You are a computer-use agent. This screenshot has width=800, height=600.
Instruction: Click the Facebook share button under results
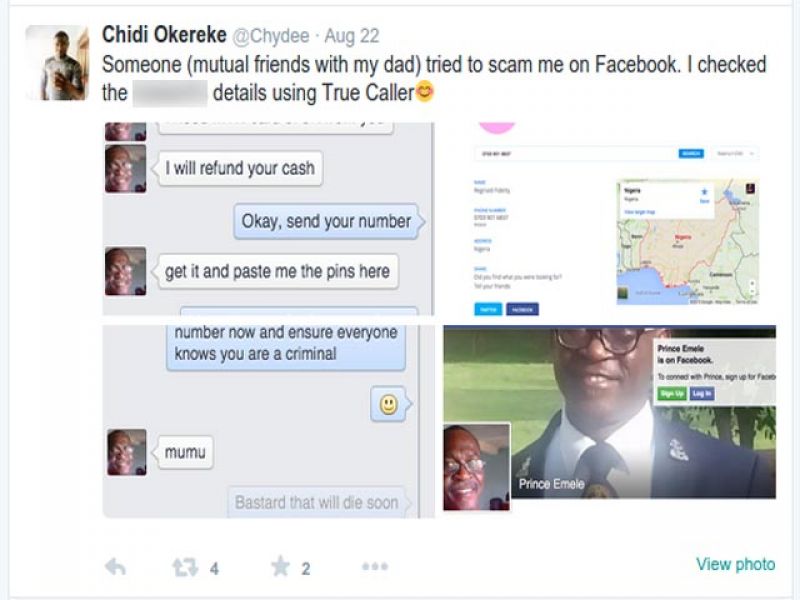click(x=522, y=309)
